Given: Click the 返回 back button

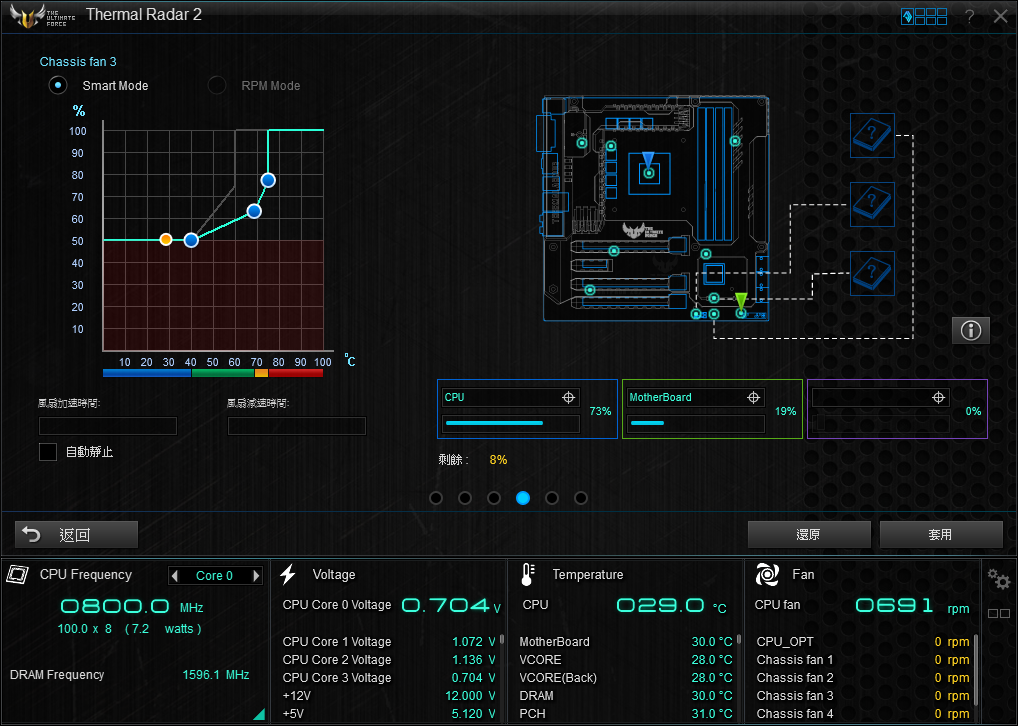Looking at the screenshot, I should click(76, 535).
